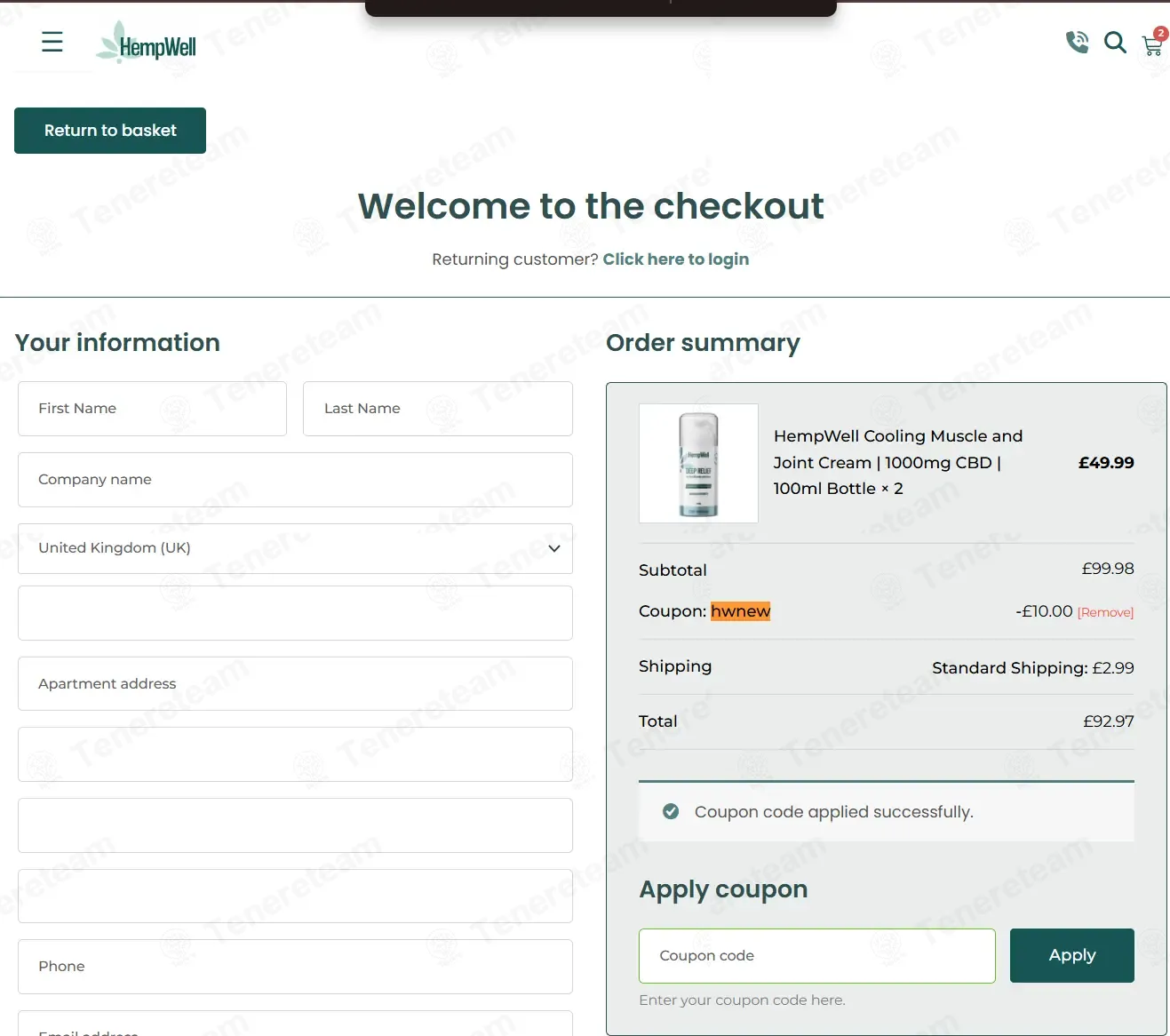The image size is (1170, 1036).
Task: Click the -£10.00 discount amount
Action: 1044,611
